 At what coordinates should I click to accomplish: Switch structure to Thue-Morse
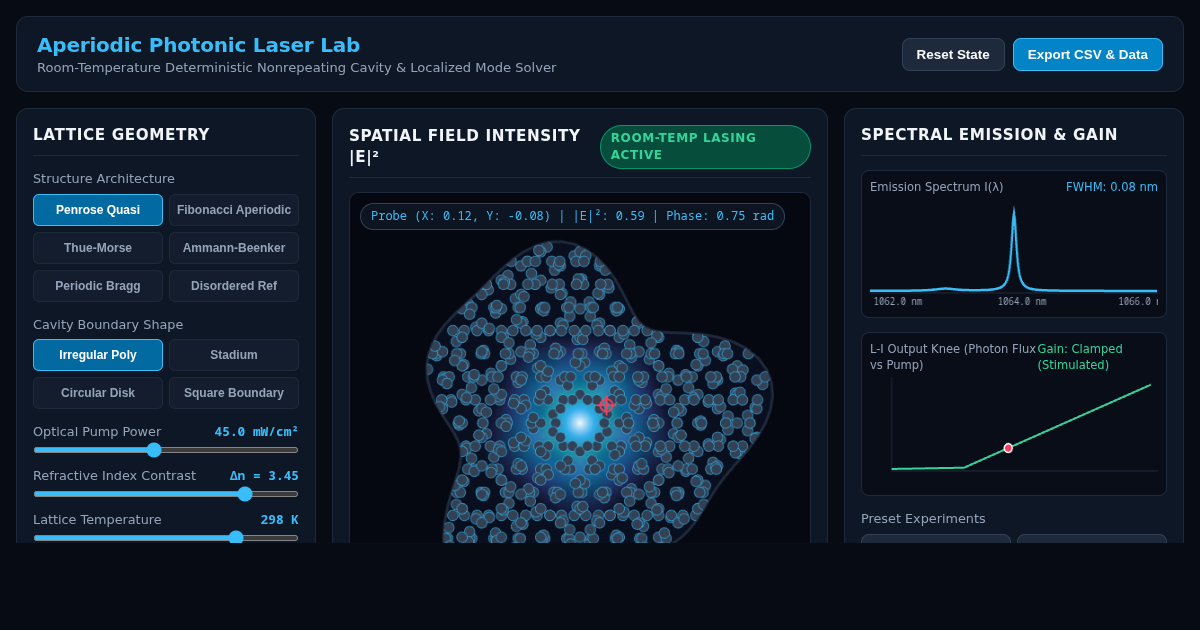(x=98, y=248)
